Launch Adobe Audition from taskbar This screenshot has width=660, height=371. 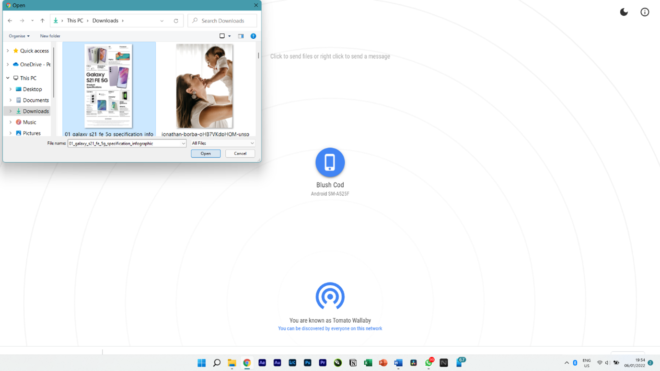pyautogui.click(x=277, y=363)
